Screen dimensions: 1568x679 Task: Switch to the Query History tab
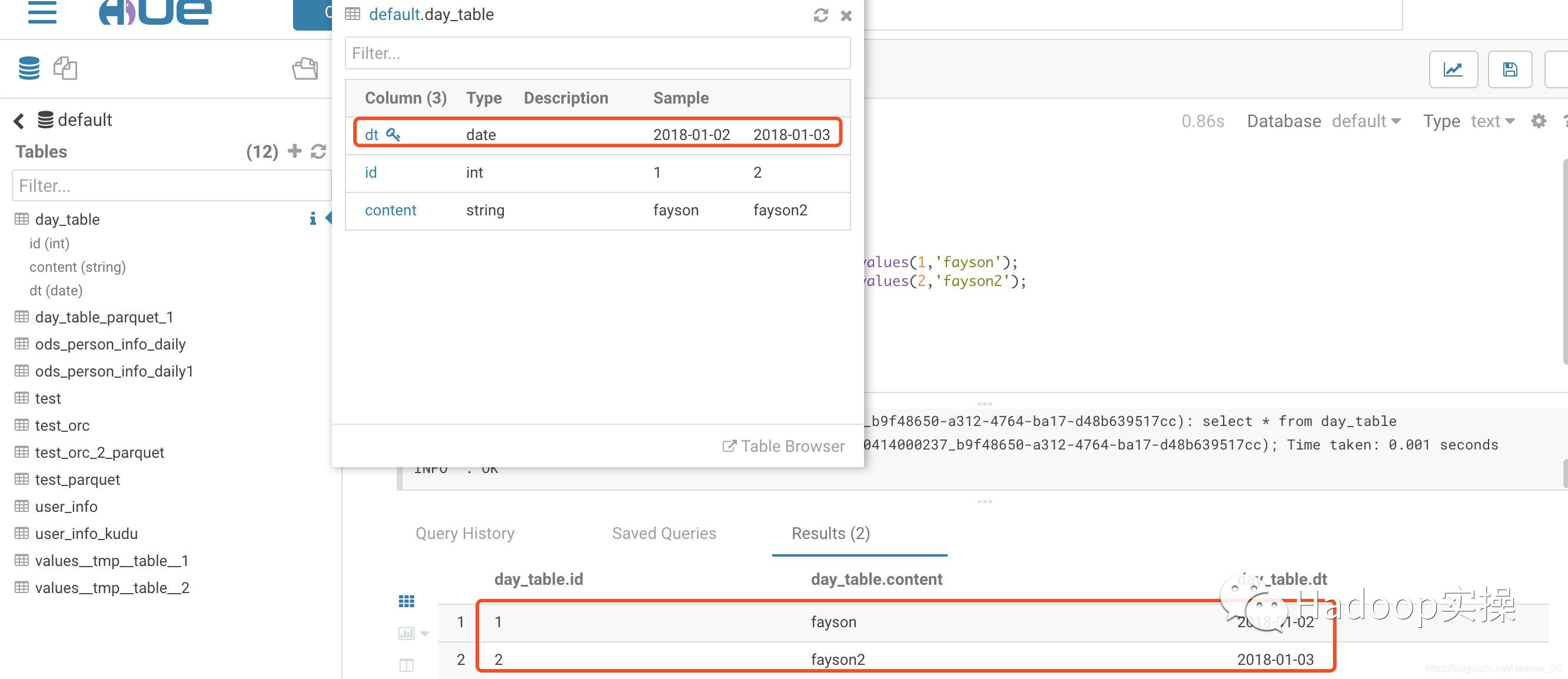pos(464,533)
